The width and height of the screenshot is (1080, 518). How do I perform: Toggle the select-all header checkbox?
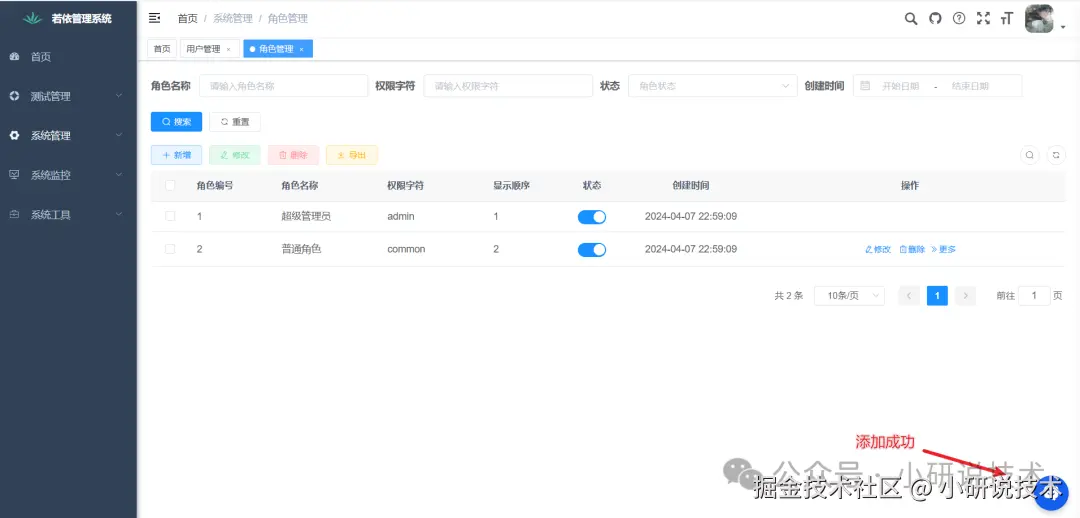click(170, 185)
